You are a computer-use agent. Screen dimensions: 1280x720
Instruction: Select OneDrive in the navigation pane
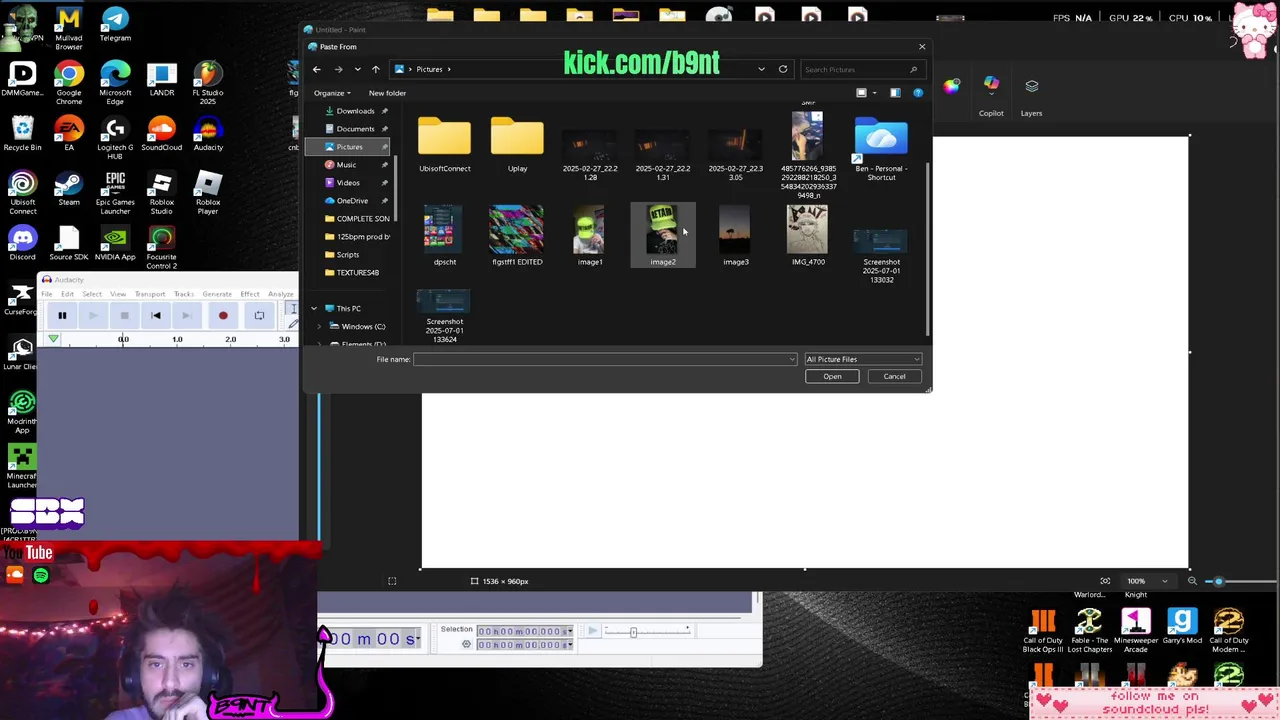click(352, 201)
